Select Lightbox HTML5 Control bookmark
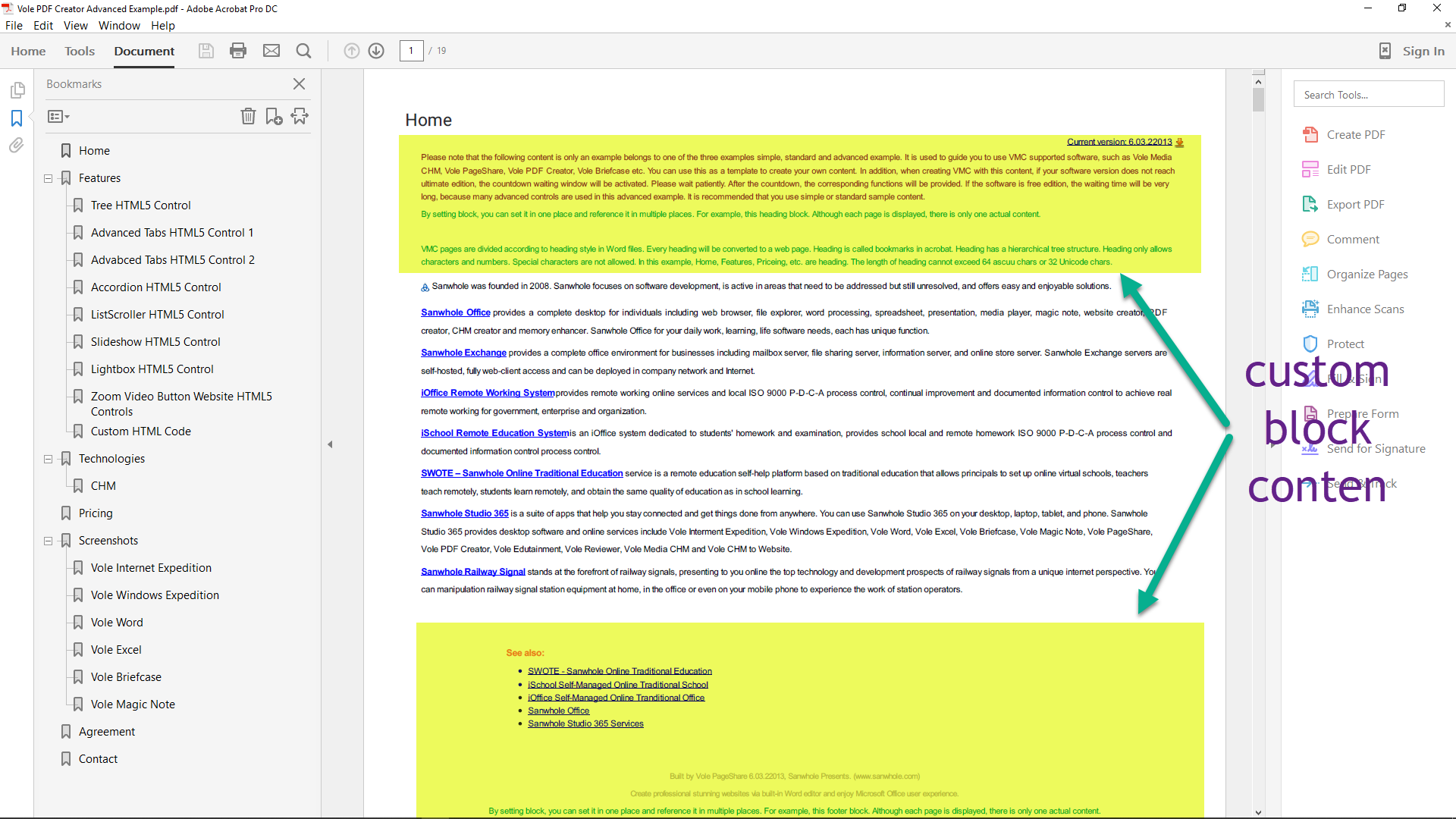1456x819 pixels. pos(152,369)
